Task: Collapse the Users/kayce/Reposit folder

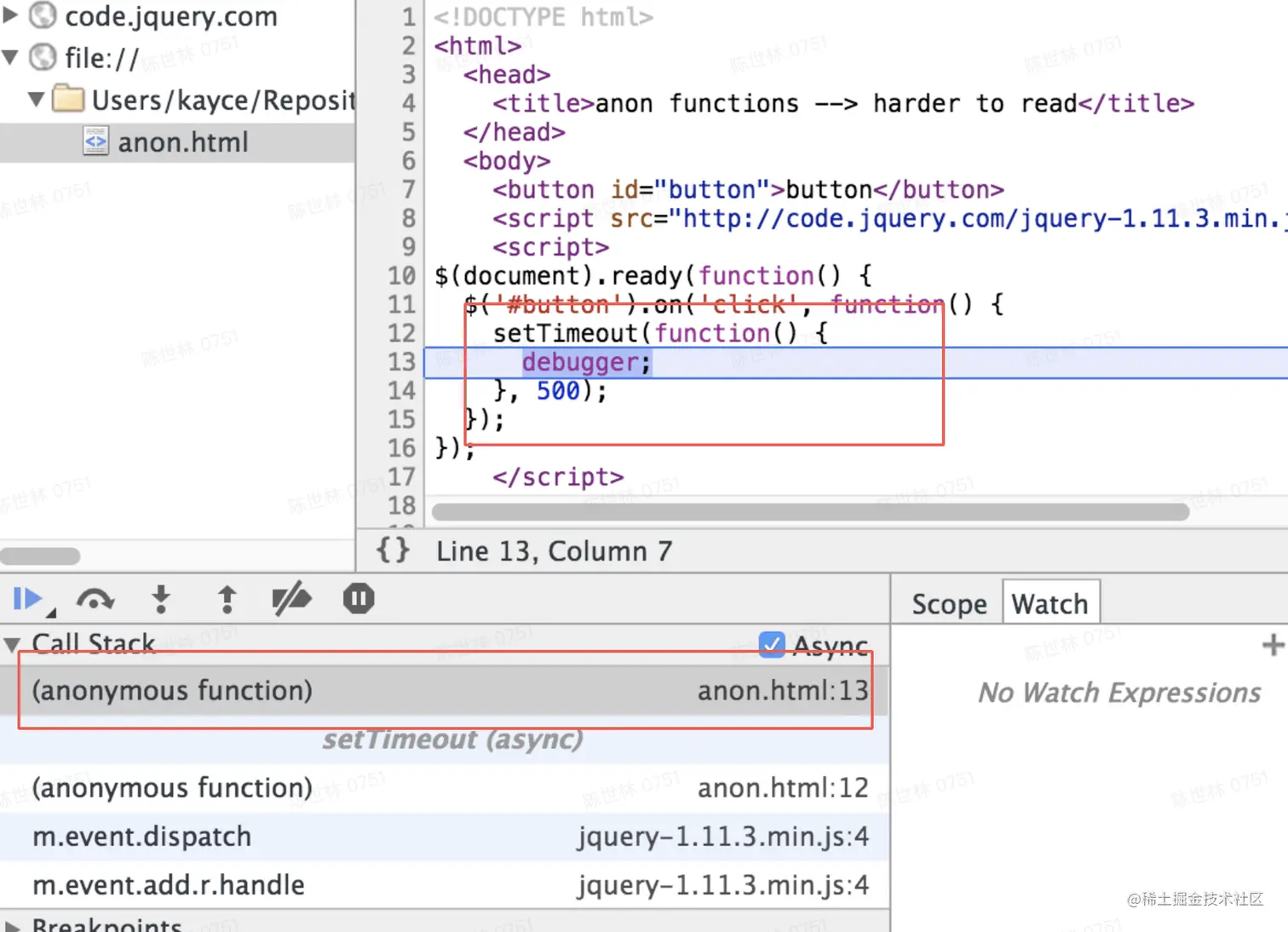Action: pos(36,99)
